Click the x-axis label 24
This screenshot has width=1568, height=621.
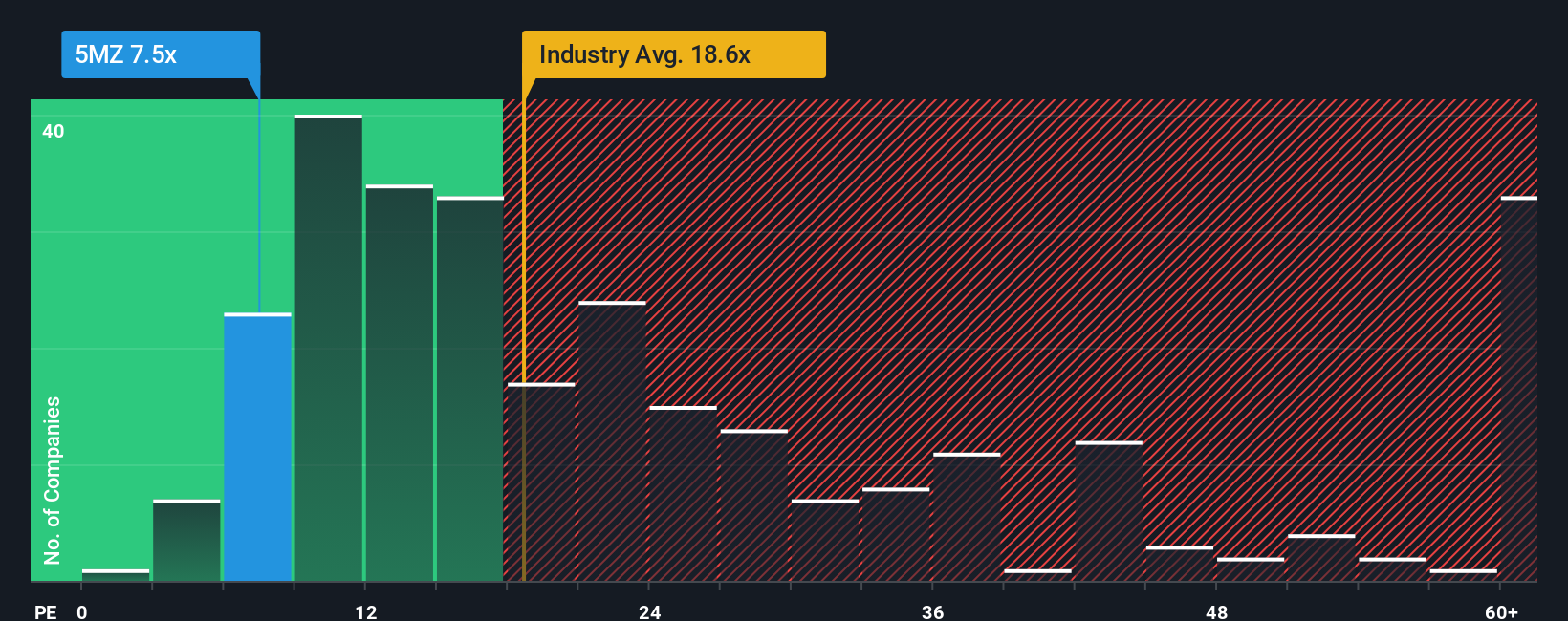click(650, 611)
